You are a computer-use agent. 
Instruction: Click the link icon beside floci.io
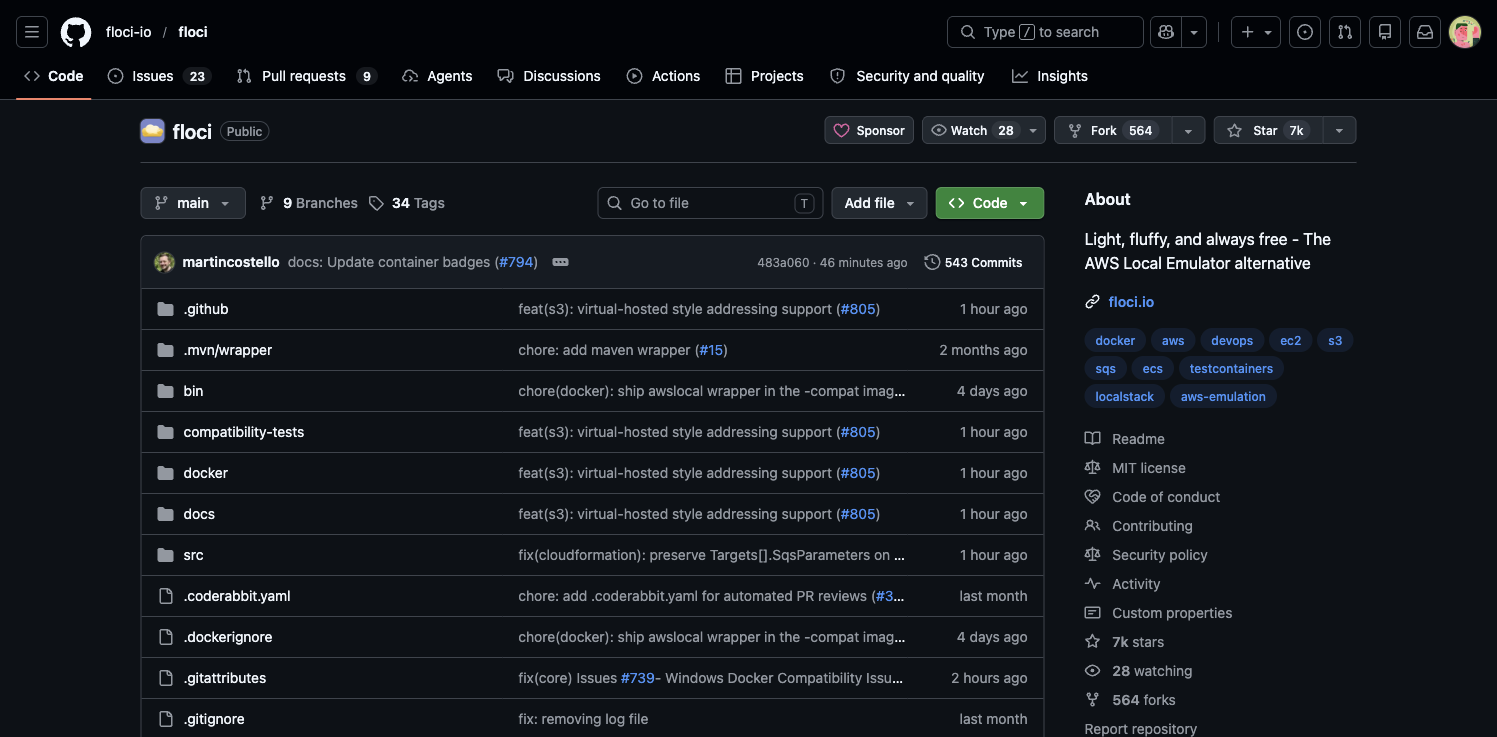pos(1093,302)
